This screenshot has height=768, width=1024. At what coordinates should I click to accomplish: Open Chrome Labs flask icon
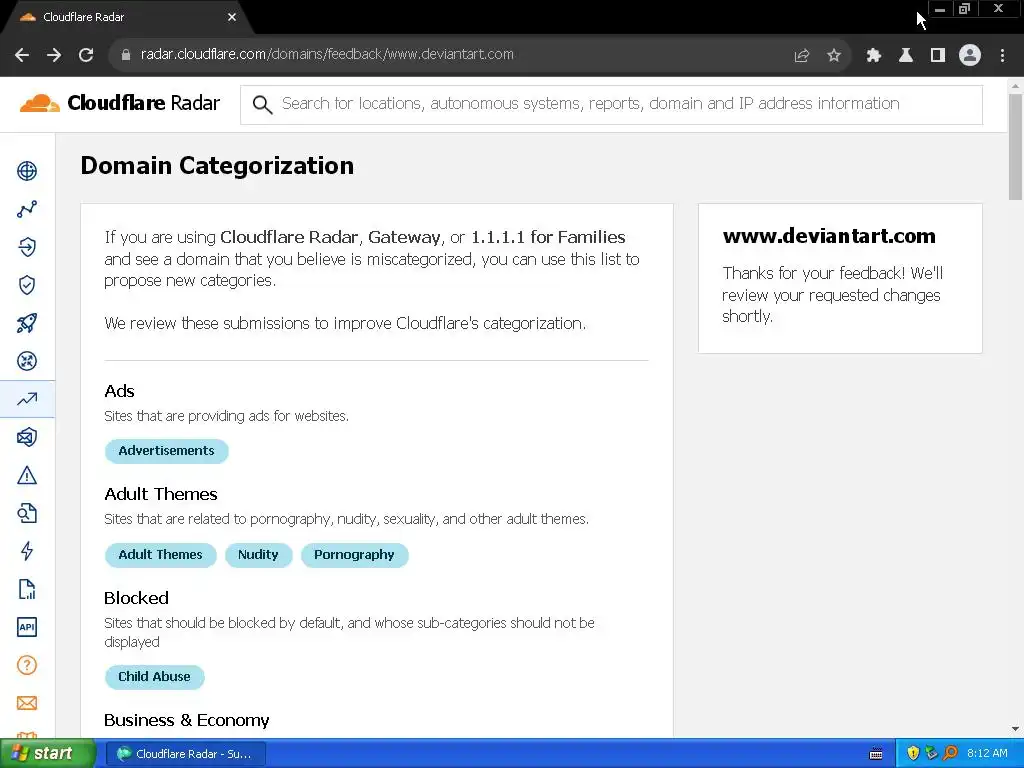coord(906,56)
